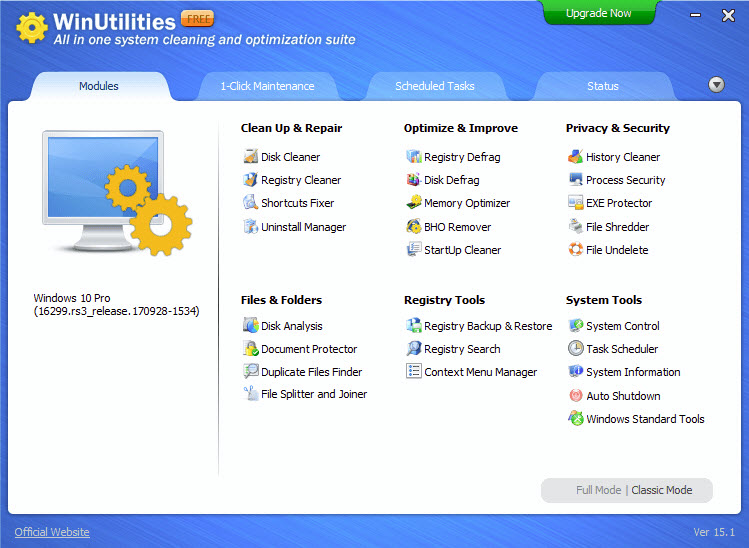Click the computer with gears image
This screenshot has width=749, height=548.
[x=117, y=193]
